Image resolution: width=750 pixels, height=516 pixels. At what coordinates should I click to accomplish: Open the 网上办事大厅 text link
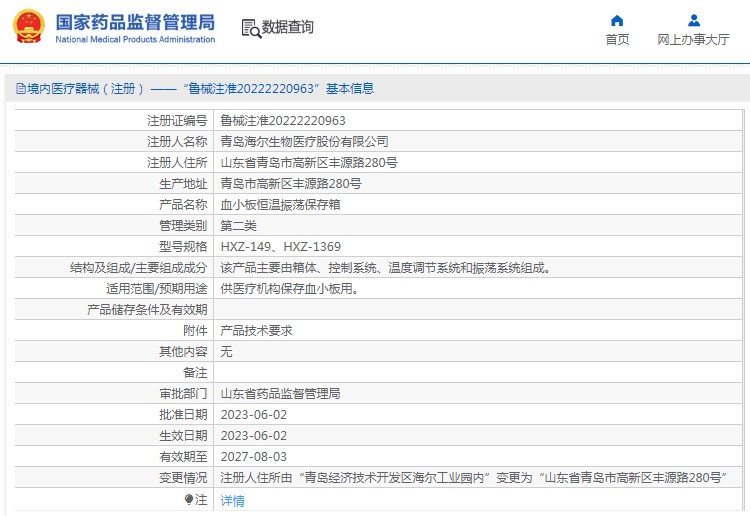[693, 40]
